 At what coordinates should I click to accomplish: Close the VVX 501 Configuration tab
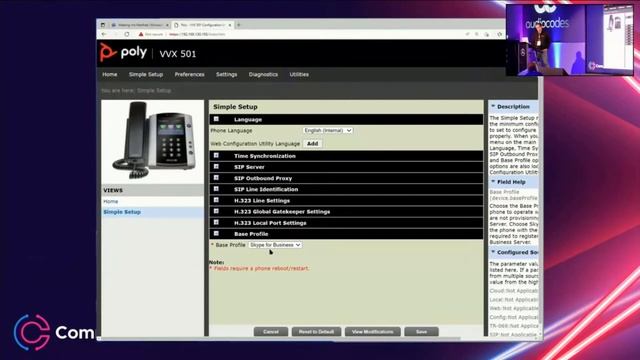tap(230, 25)
